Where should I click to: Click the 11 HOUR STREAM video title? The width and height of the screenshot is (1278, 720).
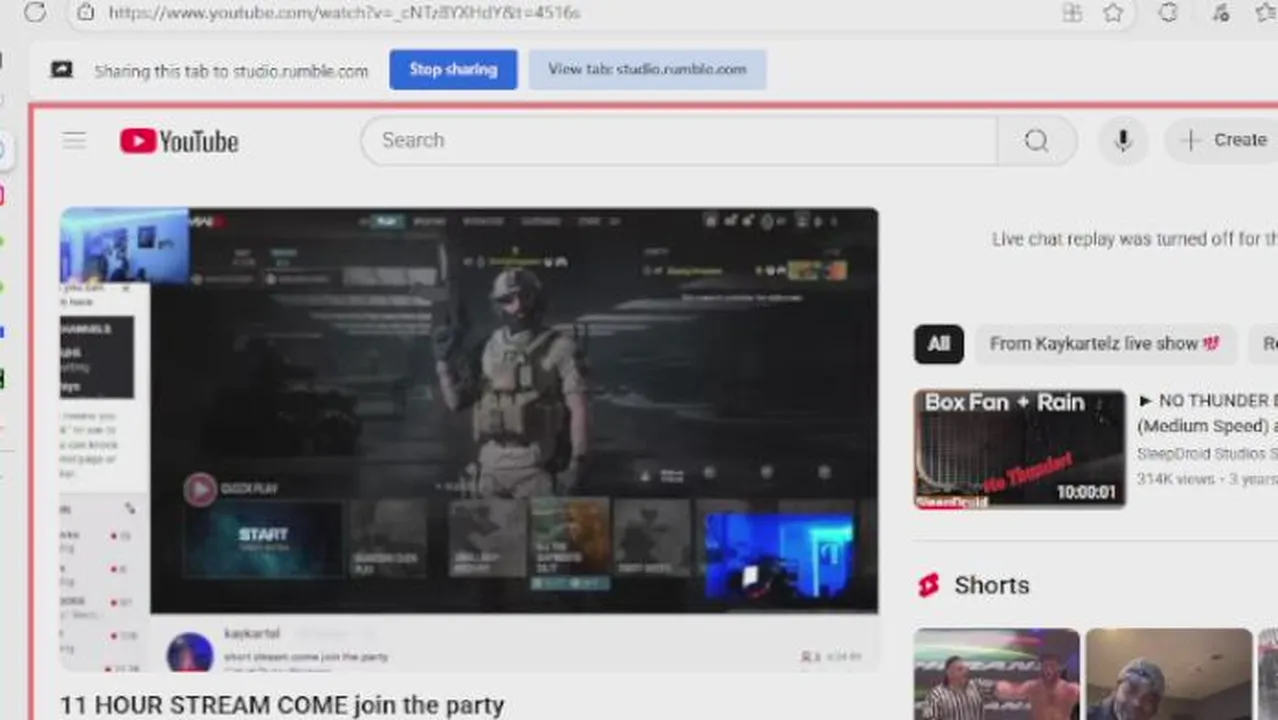click(282, 705)
